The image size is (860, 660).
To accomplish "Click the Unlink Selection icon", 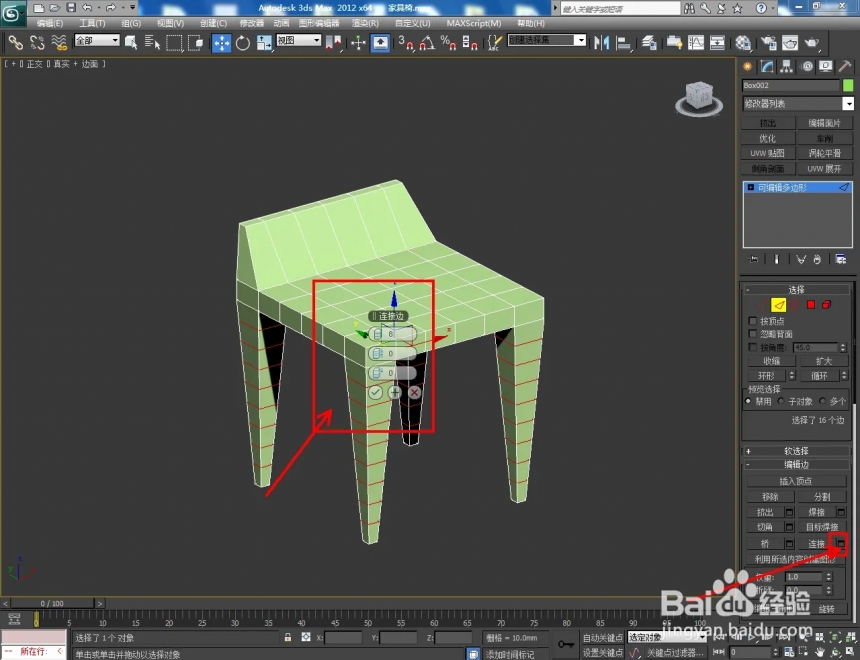I will click(37, 42).
